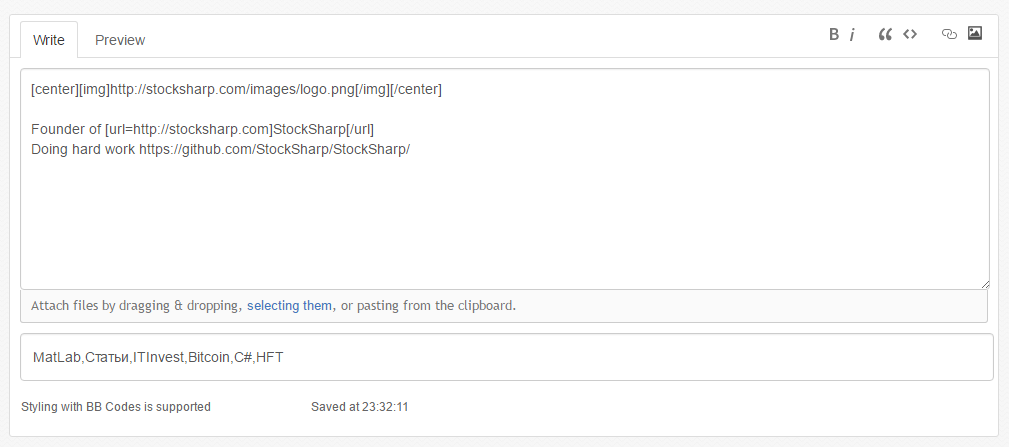Viewport: 1009px width, 447px height.
Task: Place cursor on the github.com URL line
Action: pyautogui.click(x=220, y=149)
